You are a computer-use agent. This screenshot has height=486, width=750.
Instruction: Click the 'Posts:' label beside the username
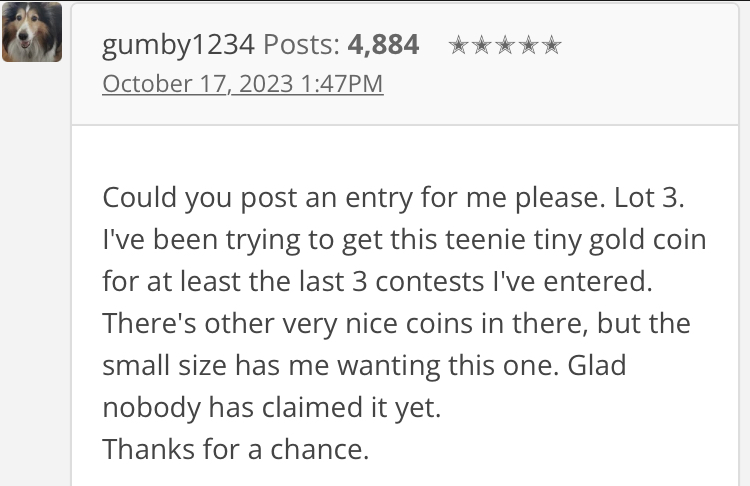[302, 45]
